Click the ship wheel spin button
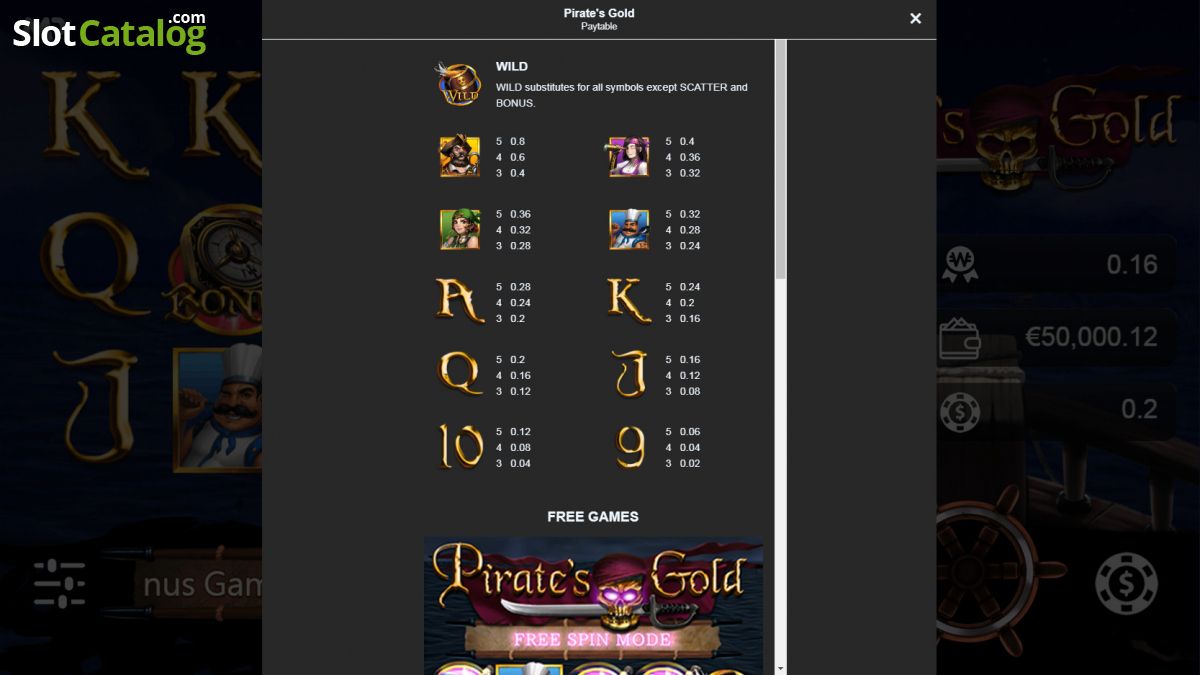The height and width of the screenshot is (675, 1200). pyautogui.click(x=985, y=572)
